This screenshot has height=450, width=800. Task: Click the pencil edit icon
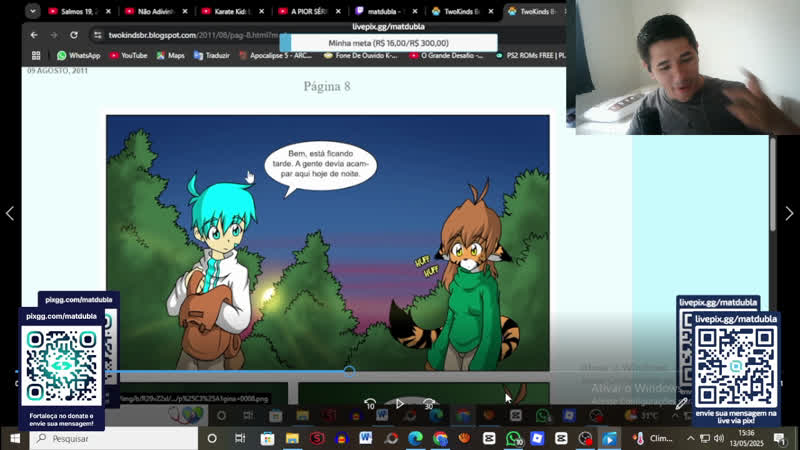682,404
